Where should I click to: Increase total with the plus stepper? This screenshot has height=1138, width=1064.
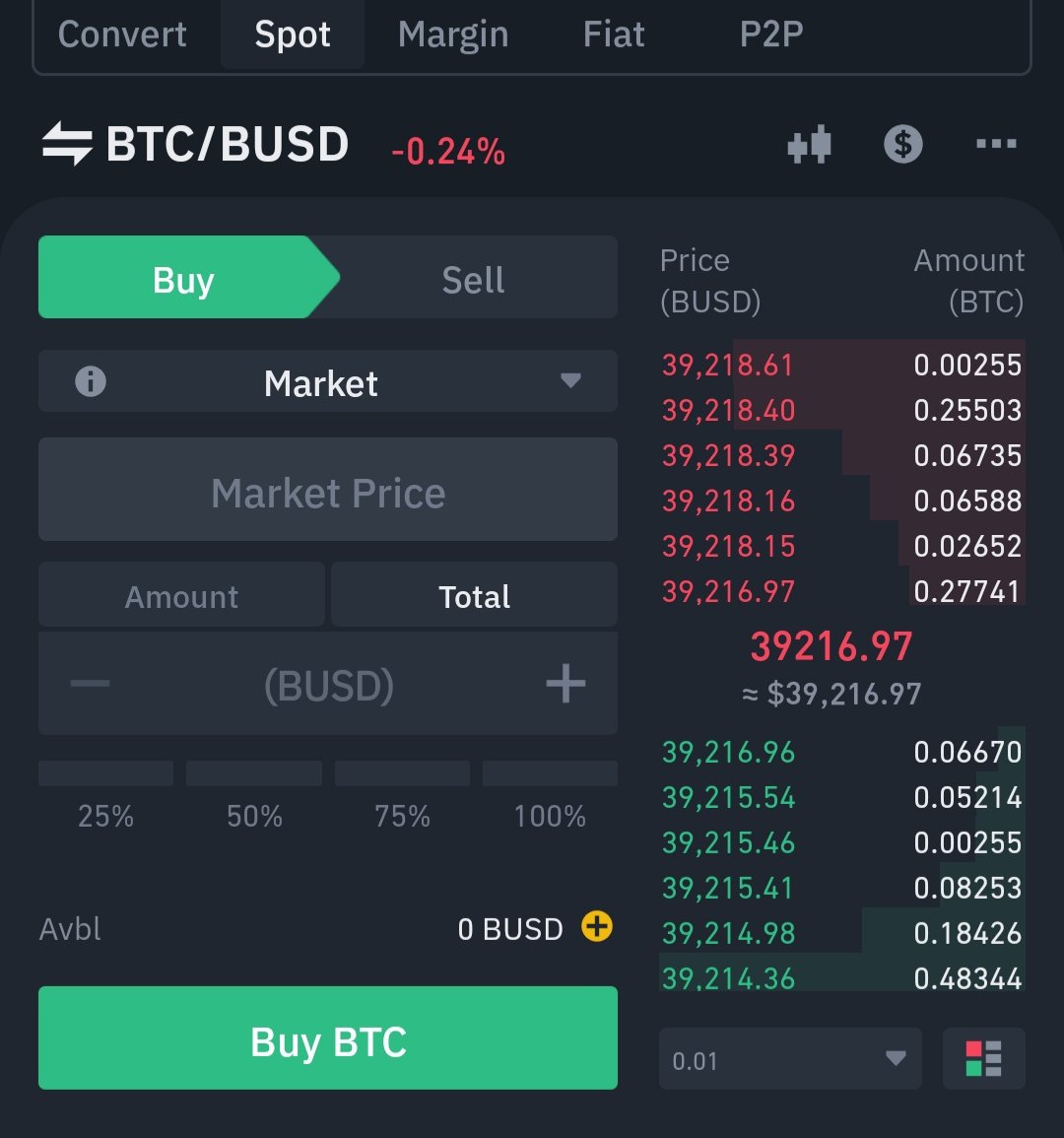pos(565,684)
